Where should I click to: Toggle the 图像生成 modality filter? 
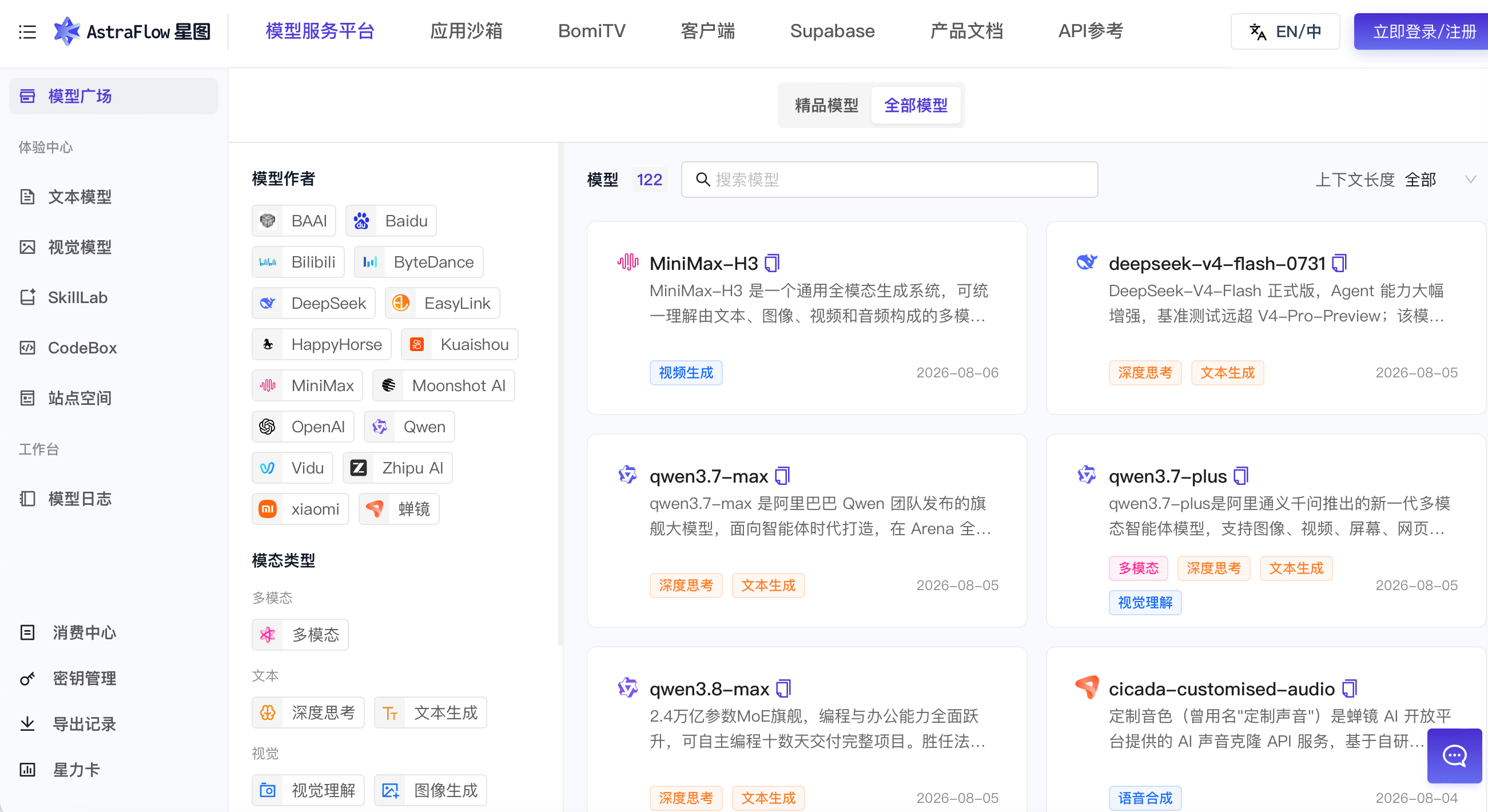[x=431, y=790]
